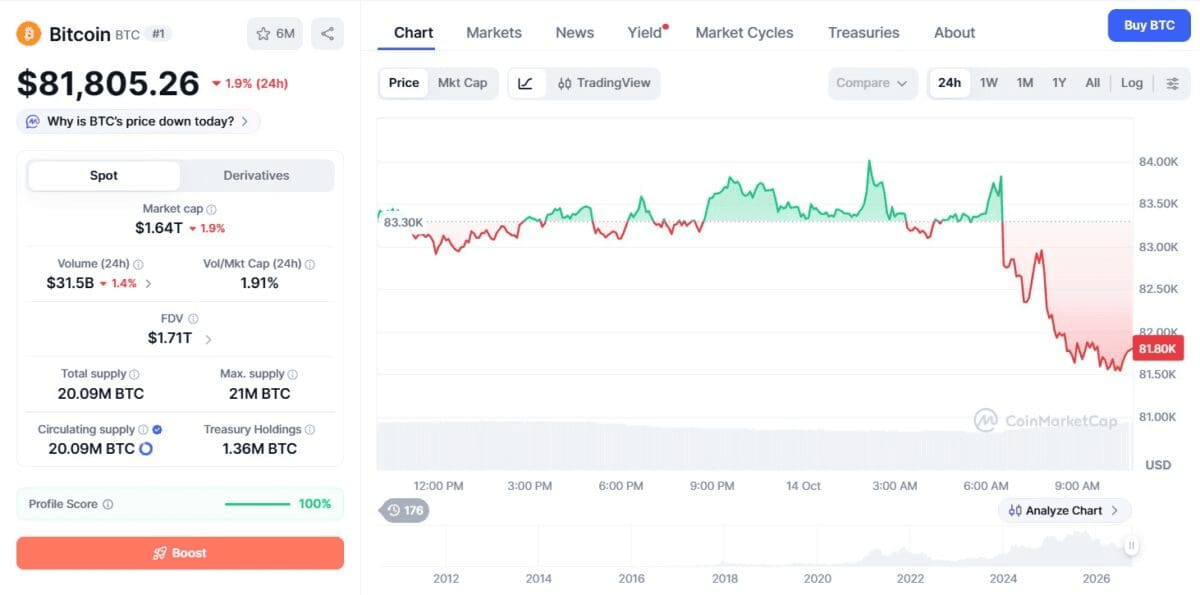The height and width of the screenshot is (595, 1200).
Task: Open the Treasuries tab
Action: tap(864, 33)
